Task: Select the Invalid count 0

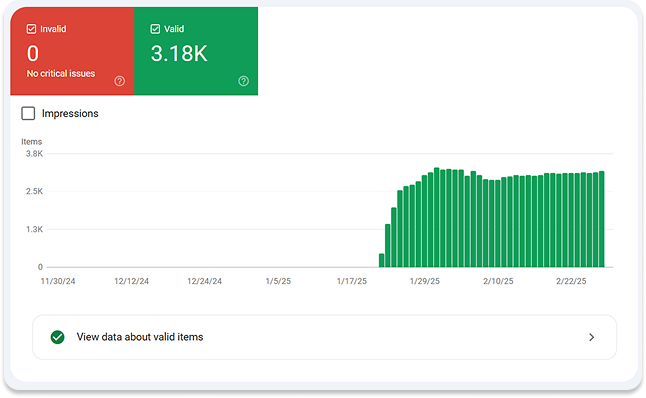Action: pyautogui.click(x=33, y=54)
